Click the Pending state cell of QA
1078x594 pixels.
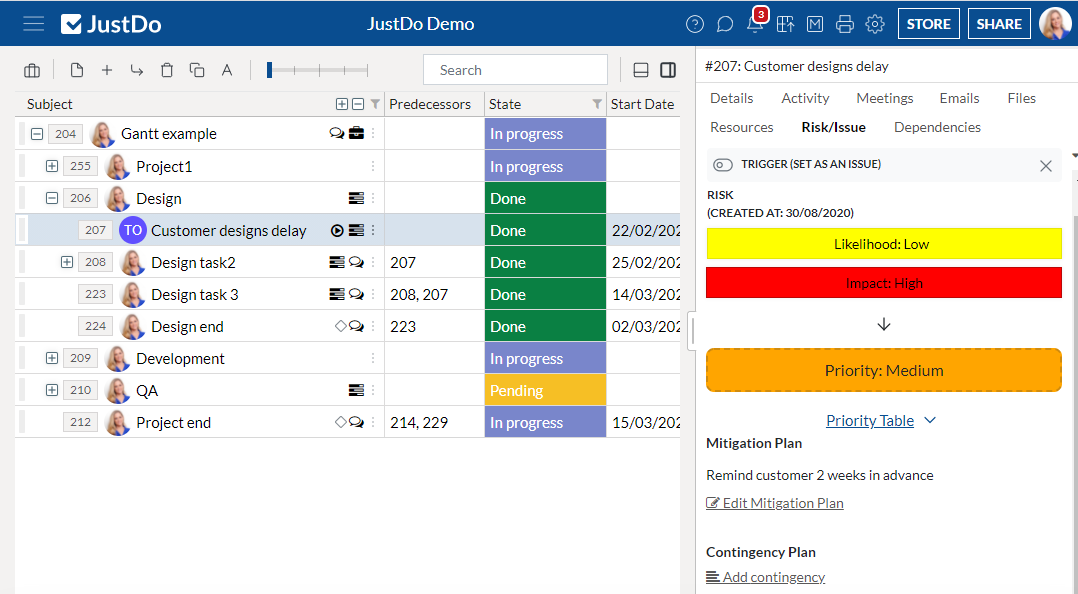click(x=545, y=390)
